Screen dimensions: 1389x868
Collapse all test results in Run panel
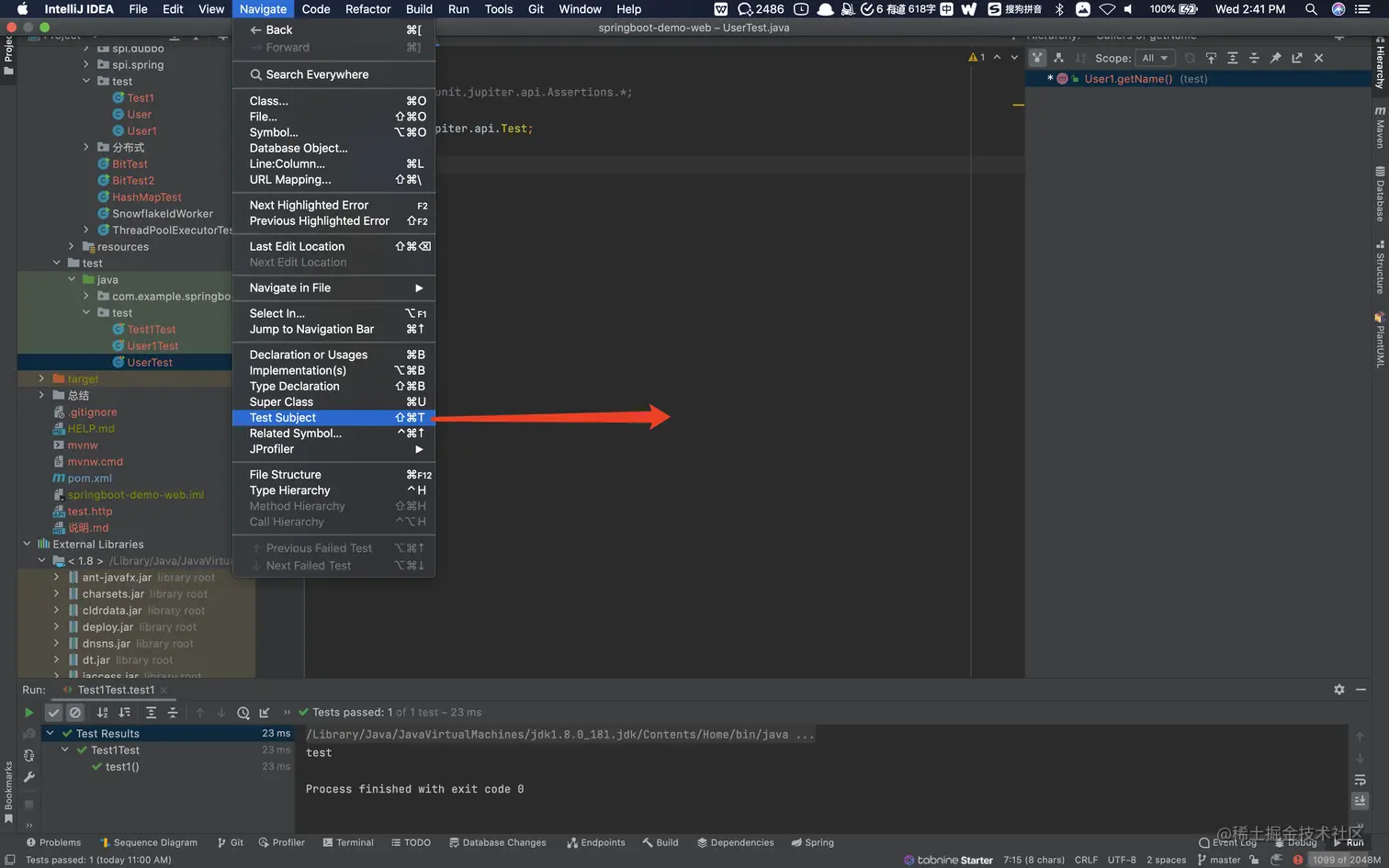[x=173, y=713]
